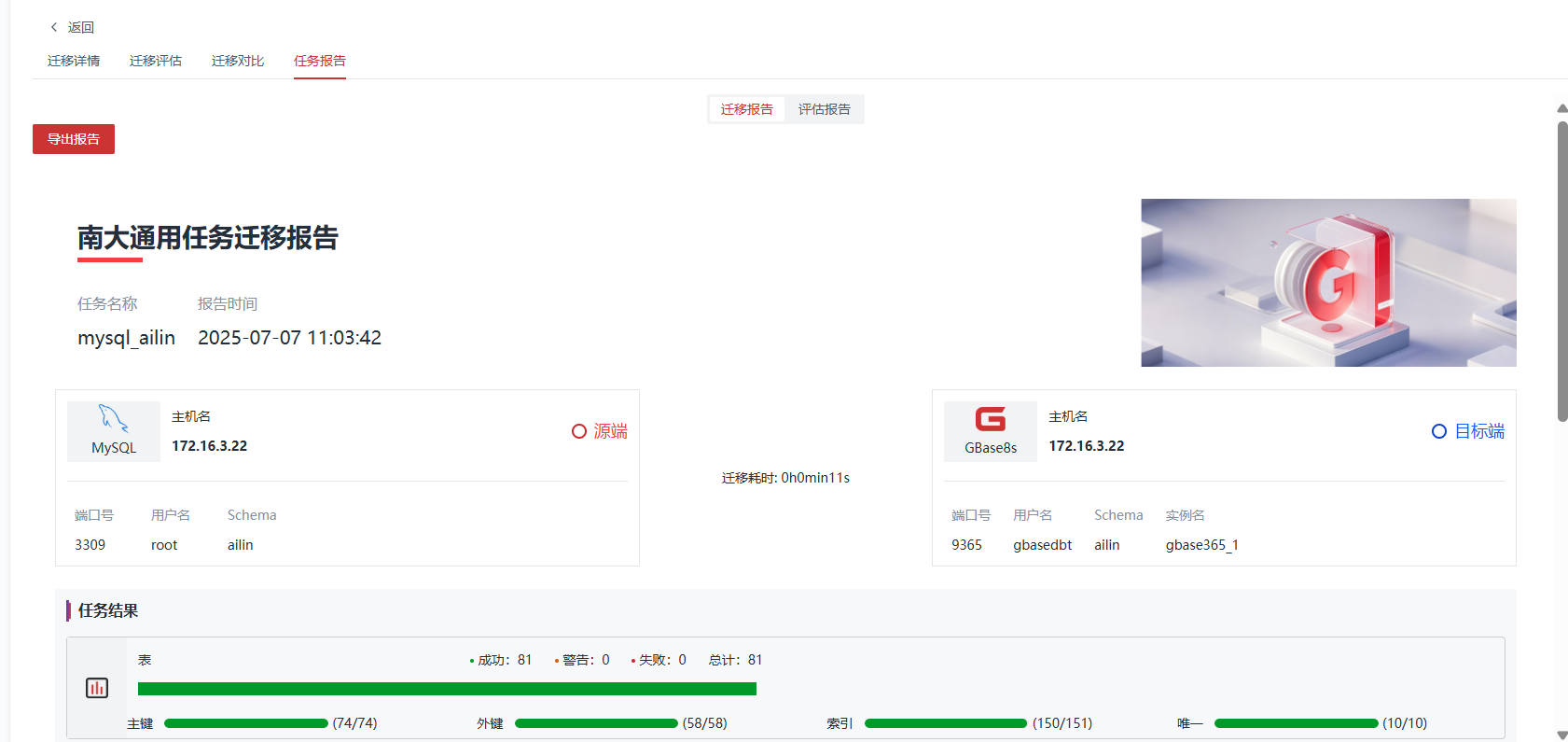Click the 主键 progress bar showing 74/74

tap(246, 723)
